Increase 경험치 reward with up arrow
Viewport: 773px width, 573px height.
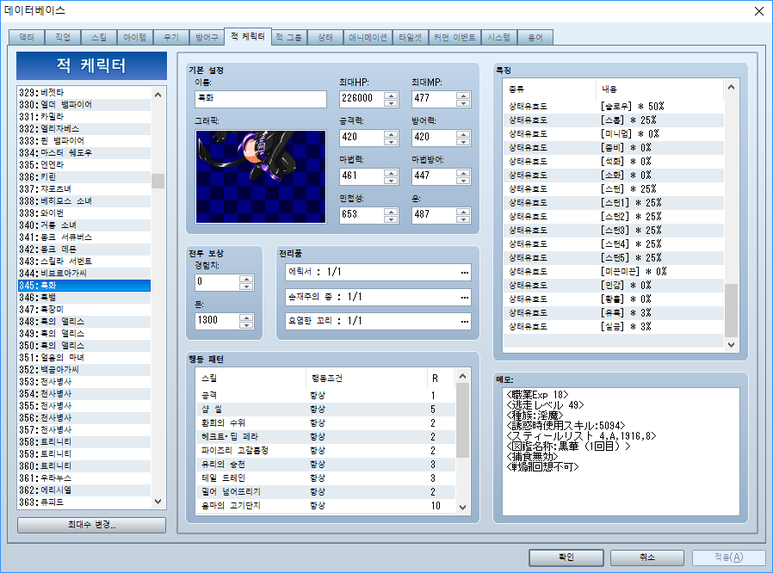click(246, 279)
